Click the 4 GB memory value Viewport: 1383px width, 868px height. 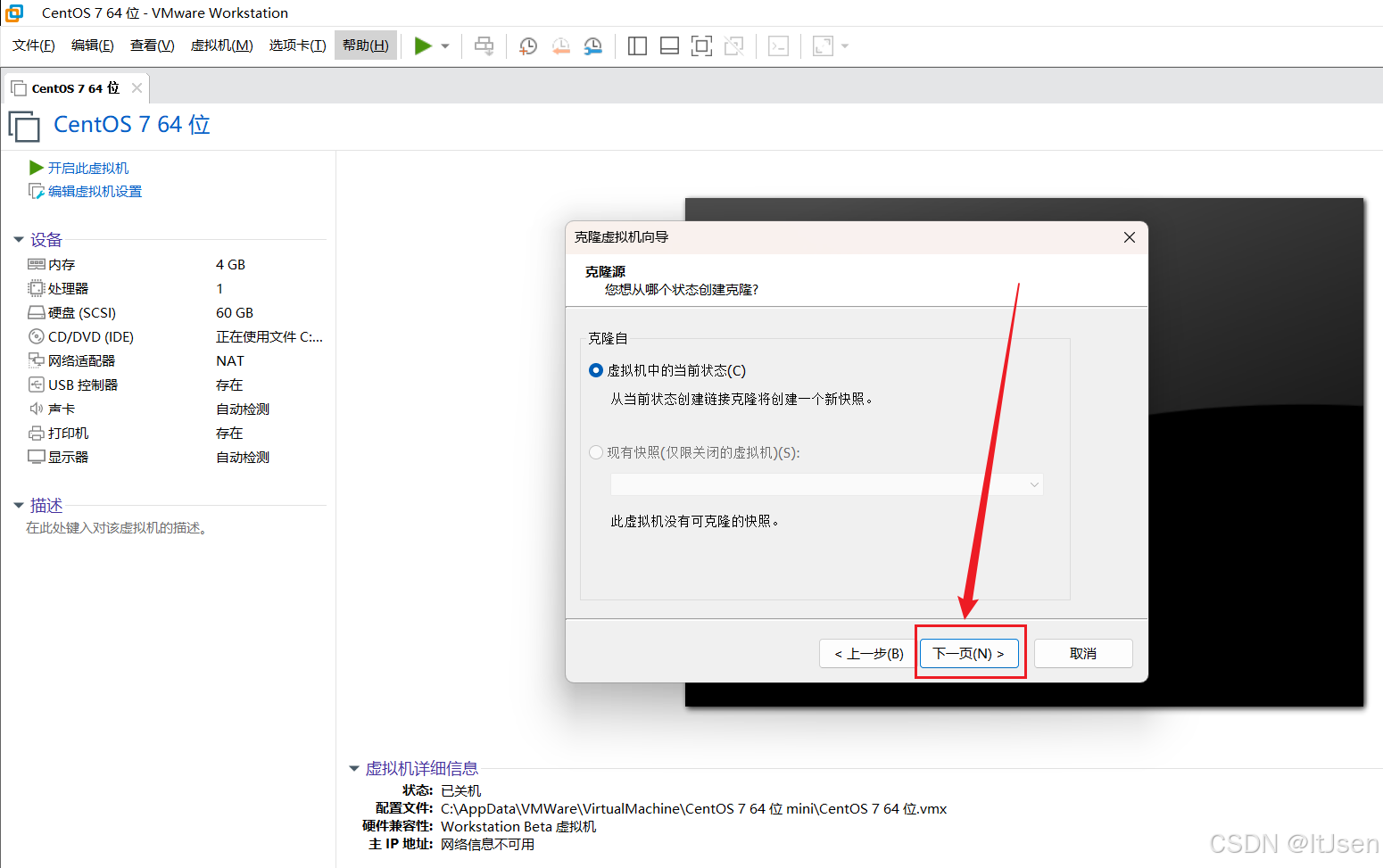click(x=230, y=264)
